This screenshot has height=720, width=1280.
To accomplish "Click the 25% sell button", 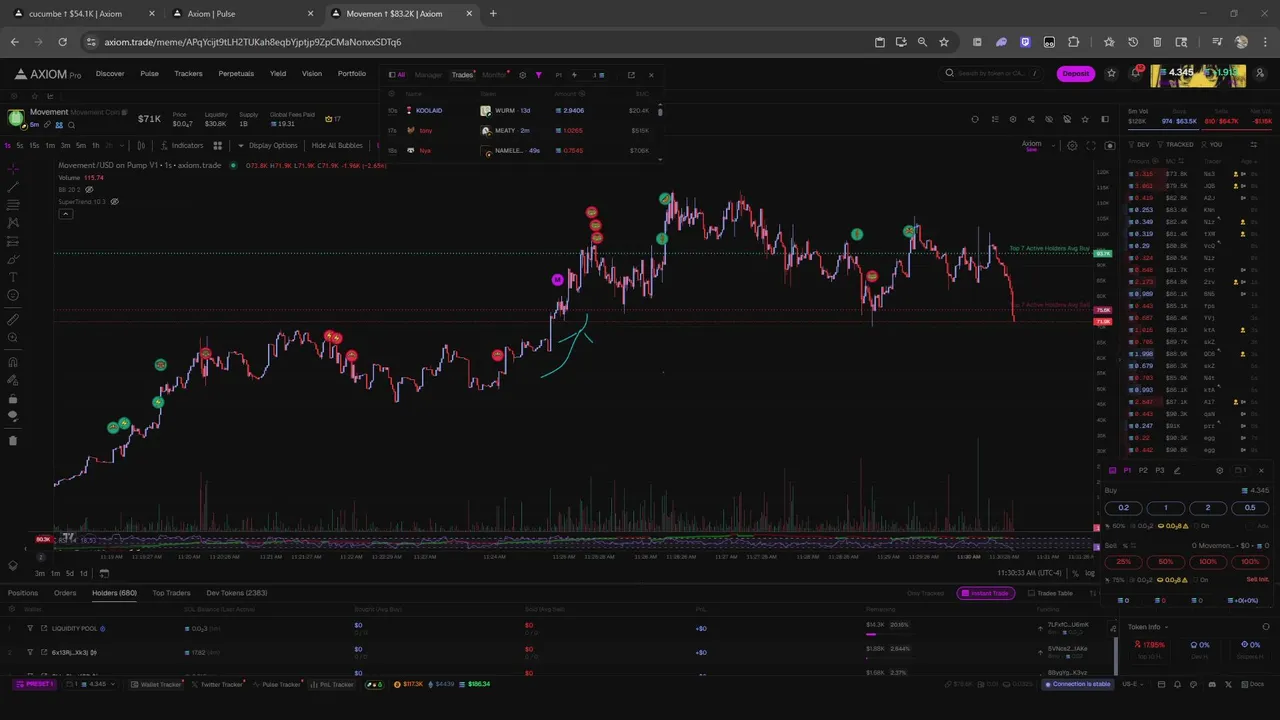I will (x=1123, y=562).
